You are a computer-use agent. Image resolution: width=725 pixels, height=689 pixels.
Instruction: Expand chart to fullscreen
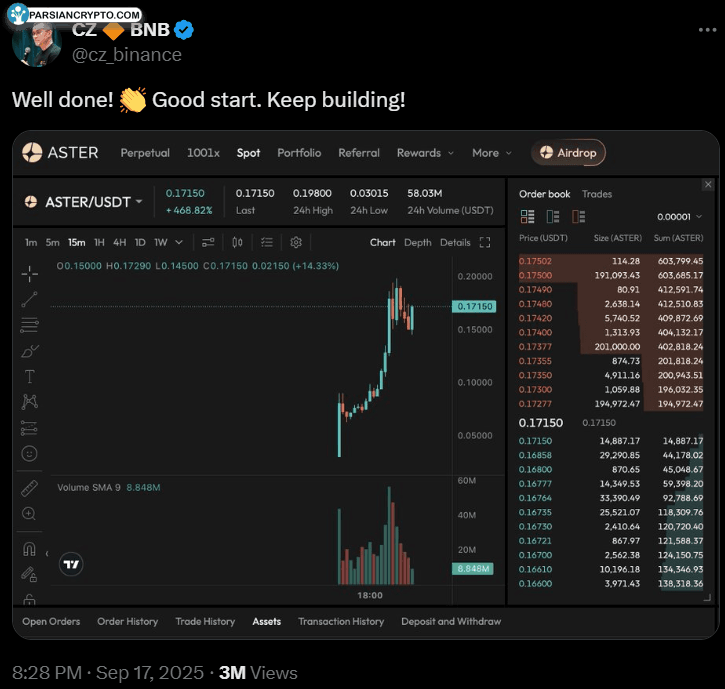(x=485, y=242)
